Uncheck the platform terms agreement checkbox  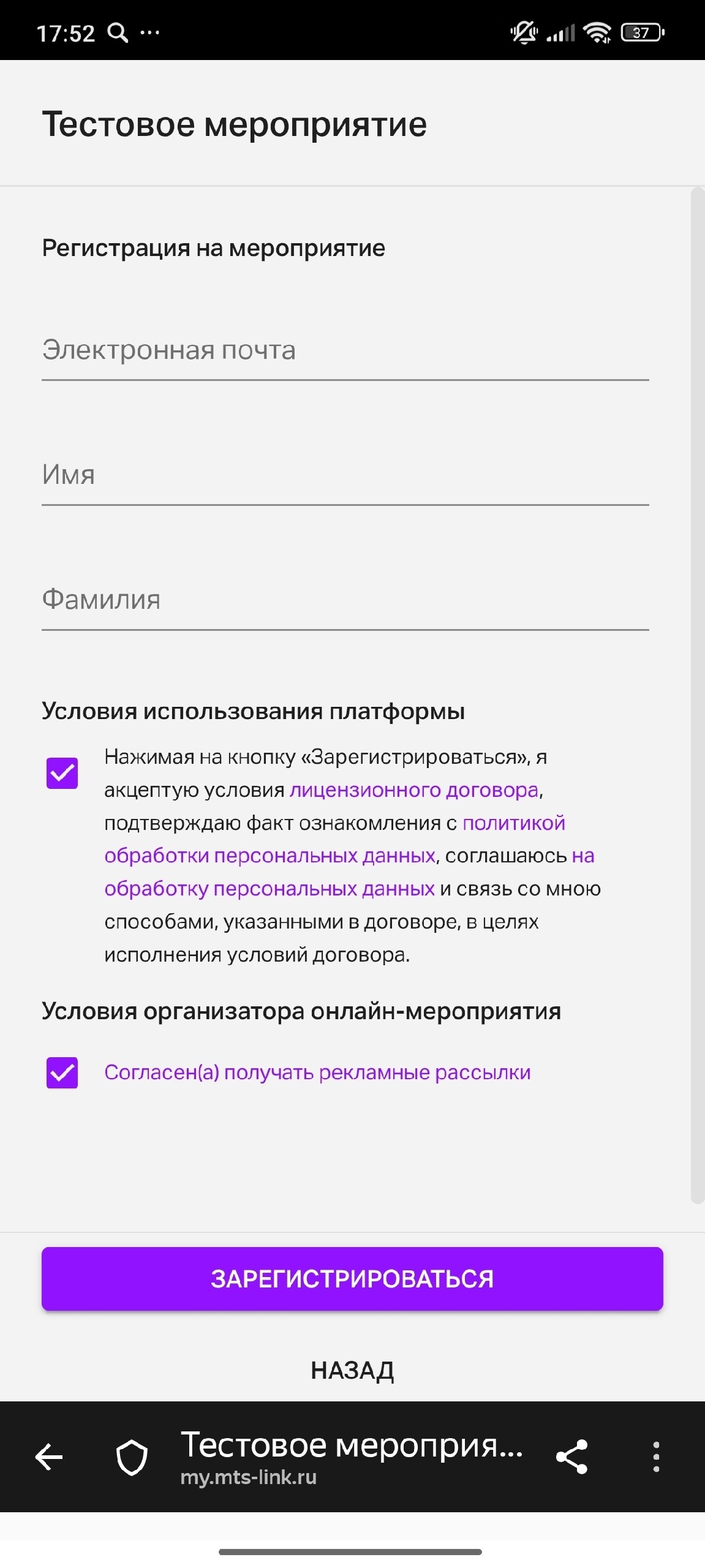(62, 773)
